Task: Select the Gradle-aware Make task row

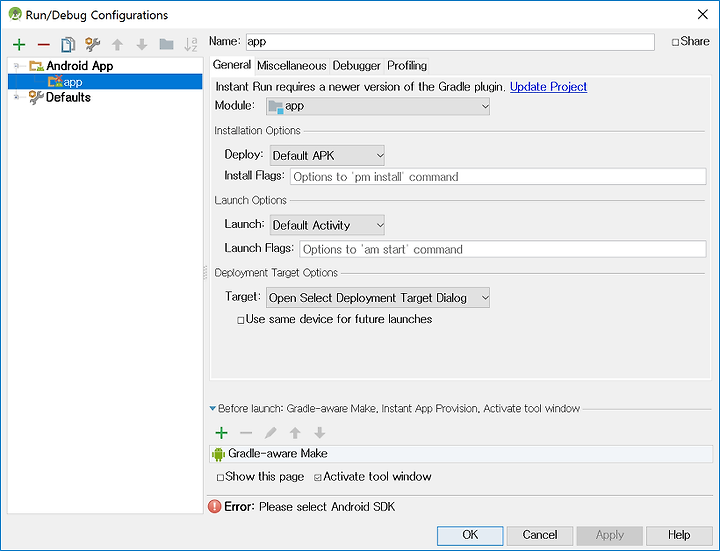Action: 461,454
